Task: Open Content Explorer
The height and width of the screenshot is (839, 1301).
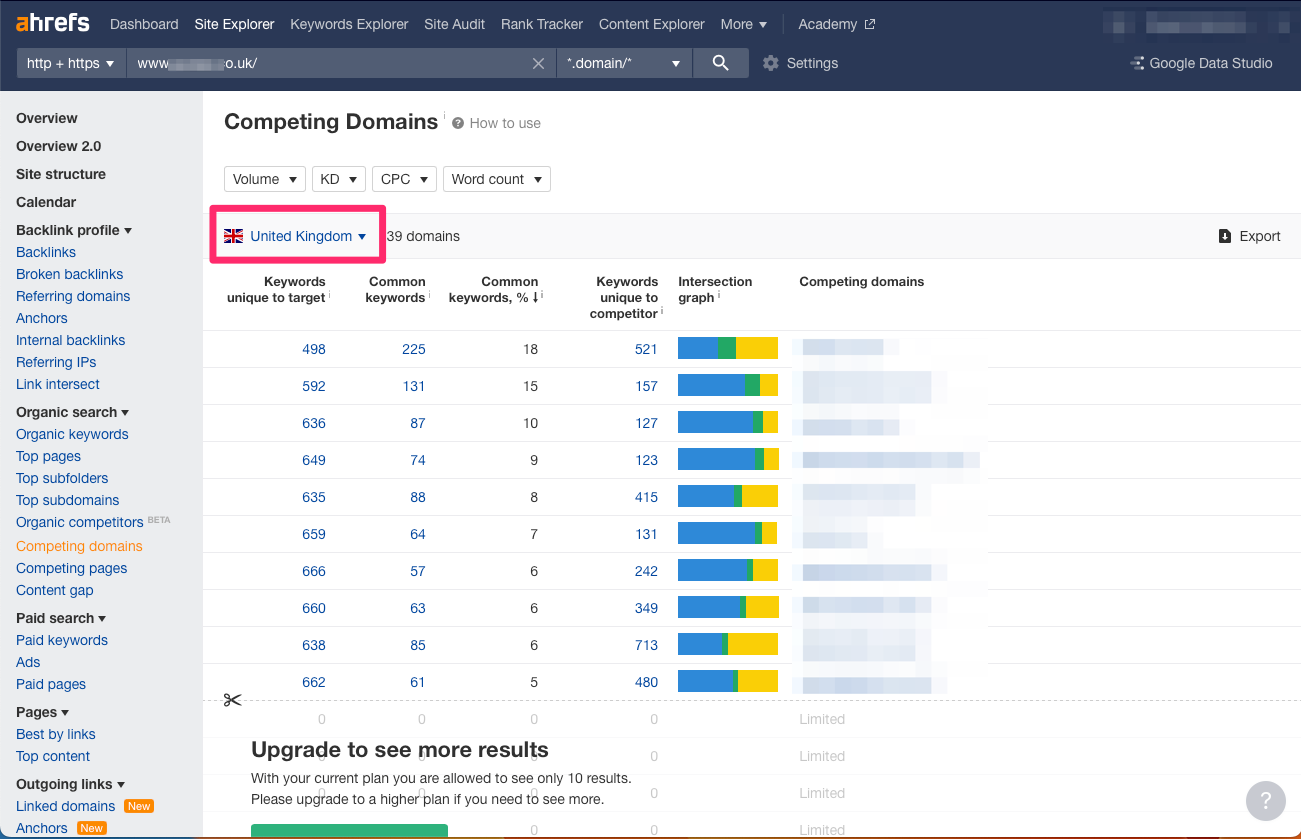Action: [x=652, y=24]
